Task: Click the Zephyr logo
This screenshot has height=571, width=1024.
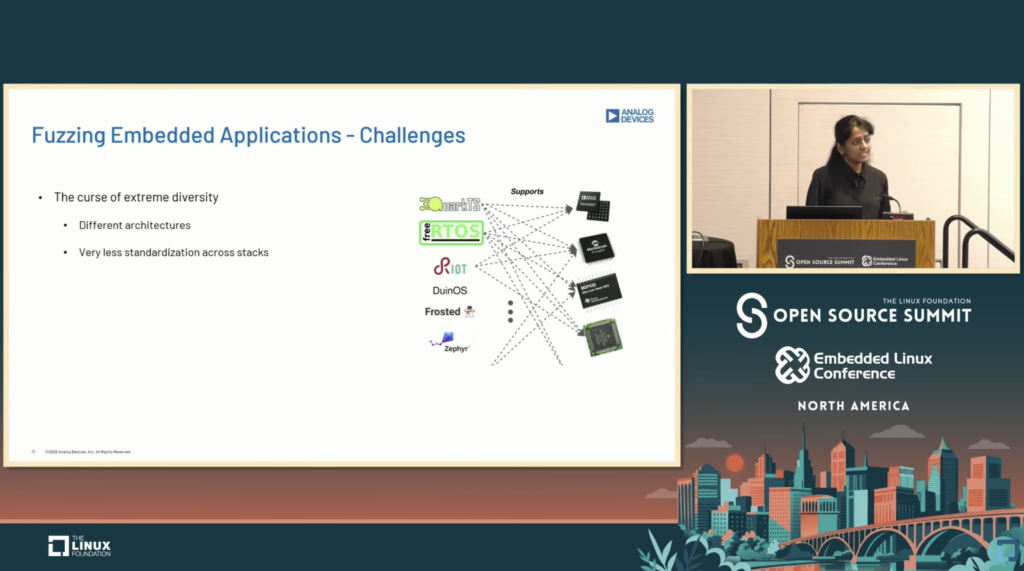Action: click(x=449, y=342)
